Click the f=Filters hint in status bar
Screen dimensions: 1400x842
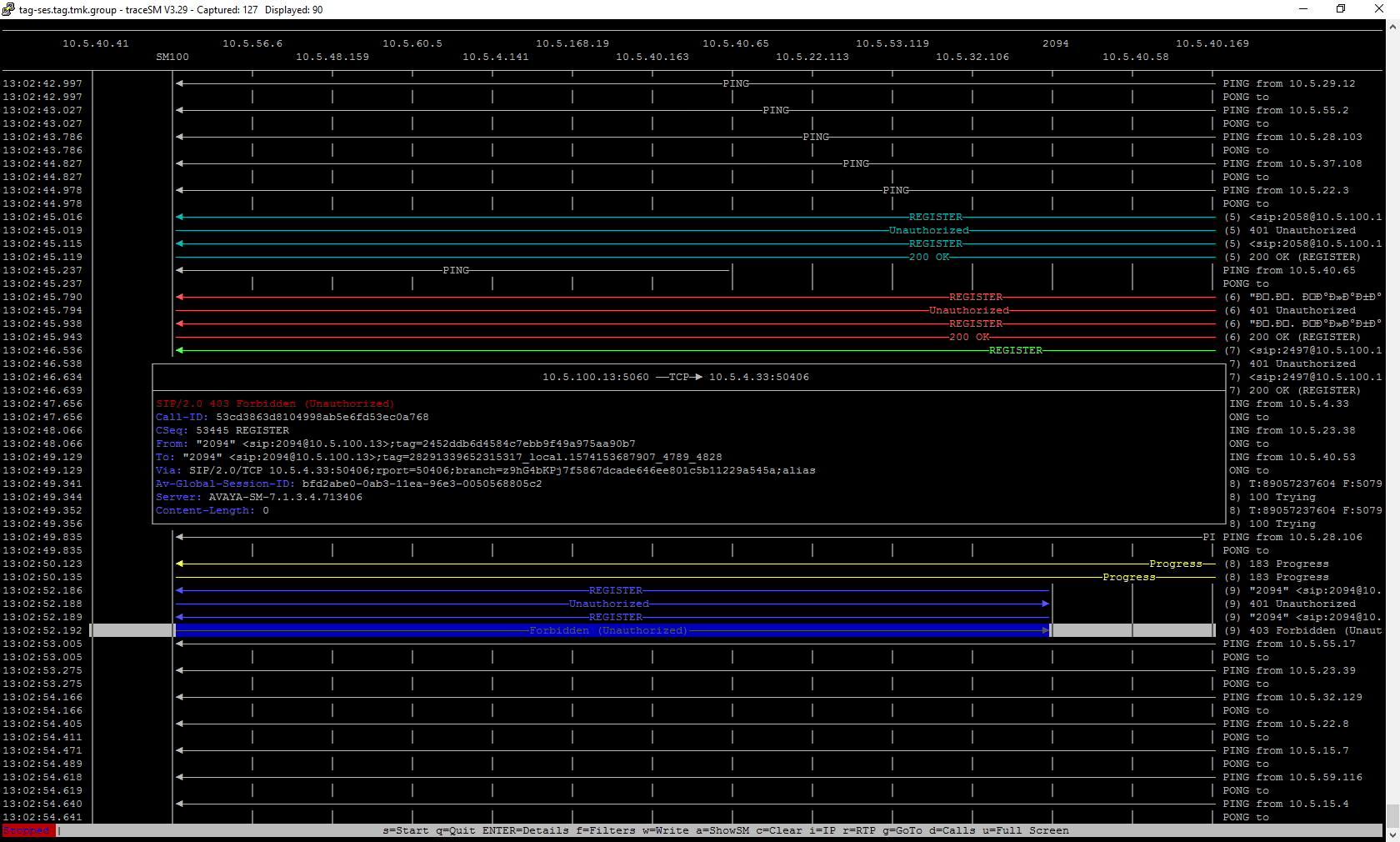pyautogui.click(x=606, y=830)
